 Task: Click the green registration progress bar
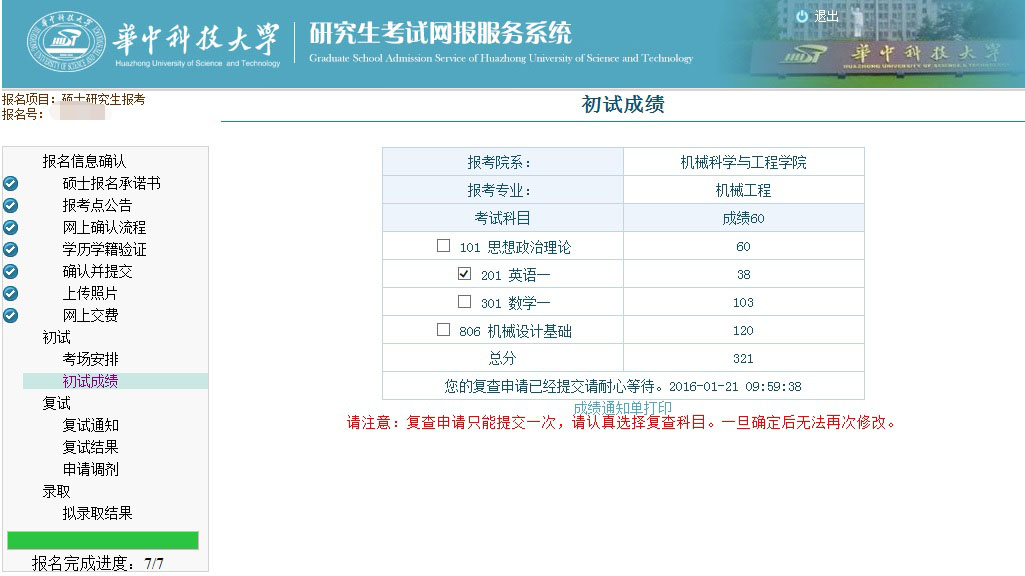click(103, 540)
